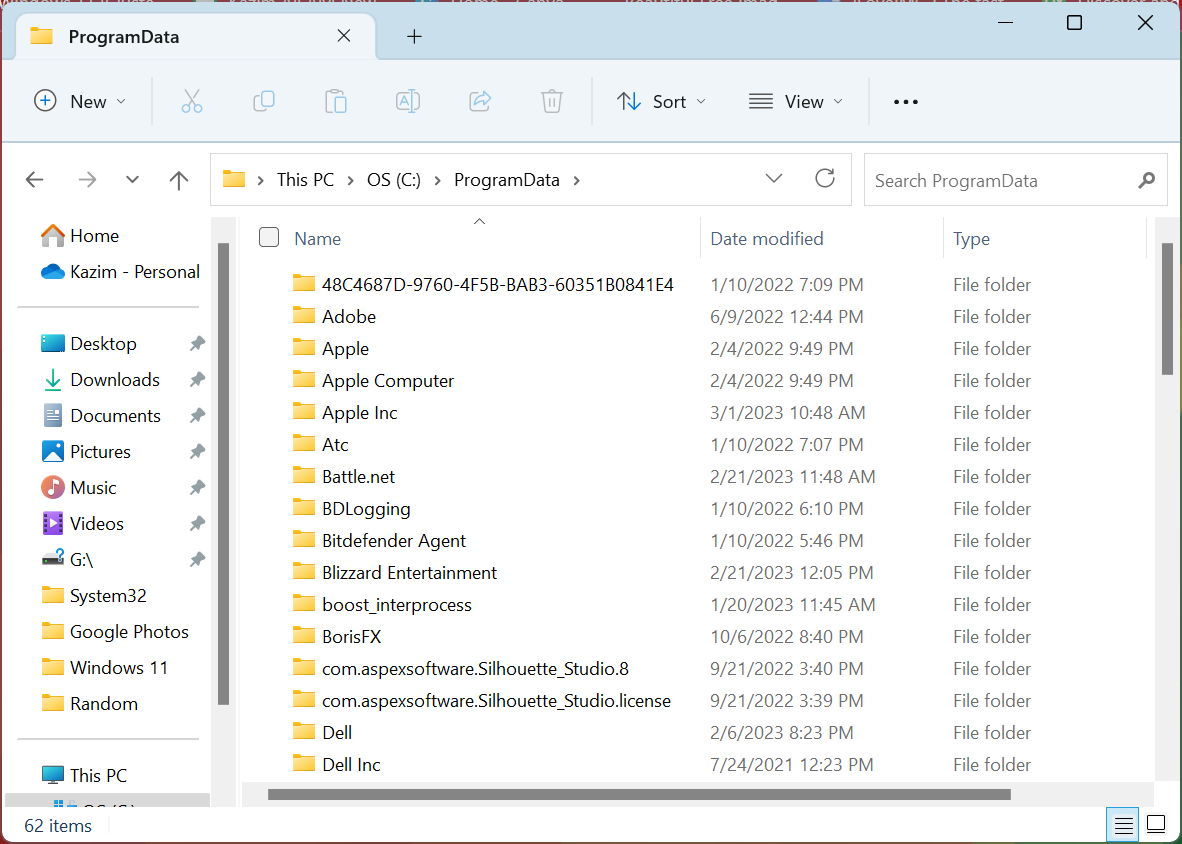Click the Delete trash can icon
The width and height of the screenshot is (1182, 844).
(552, 101)
